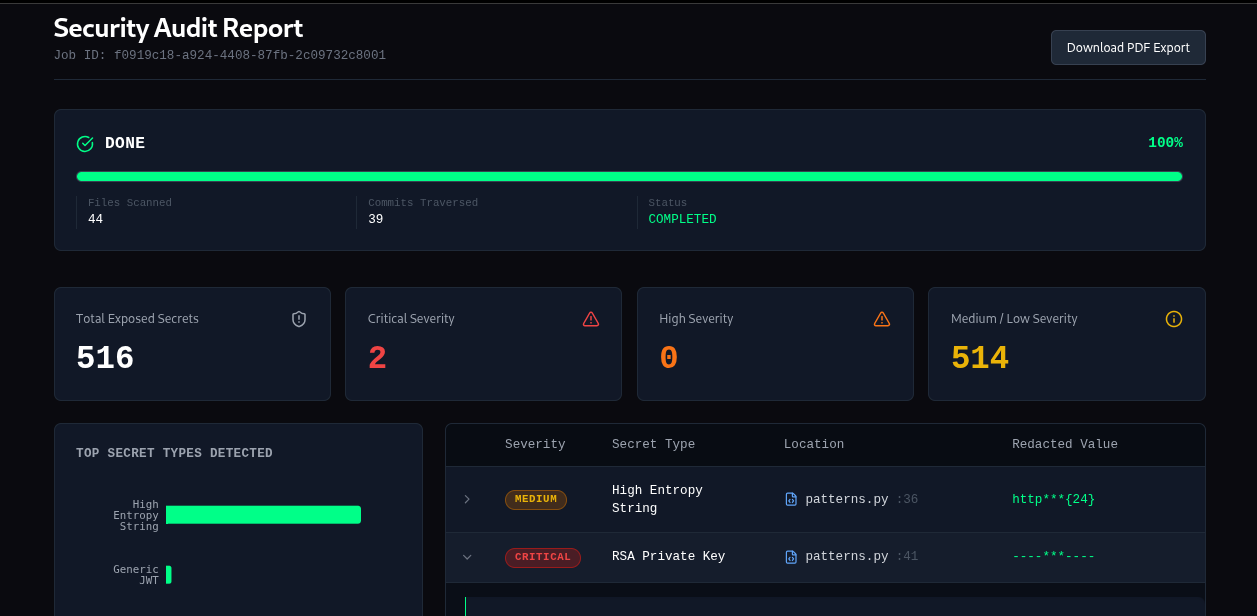
Task: Click the Files Scanned value 44
Action: click(95, 219)
